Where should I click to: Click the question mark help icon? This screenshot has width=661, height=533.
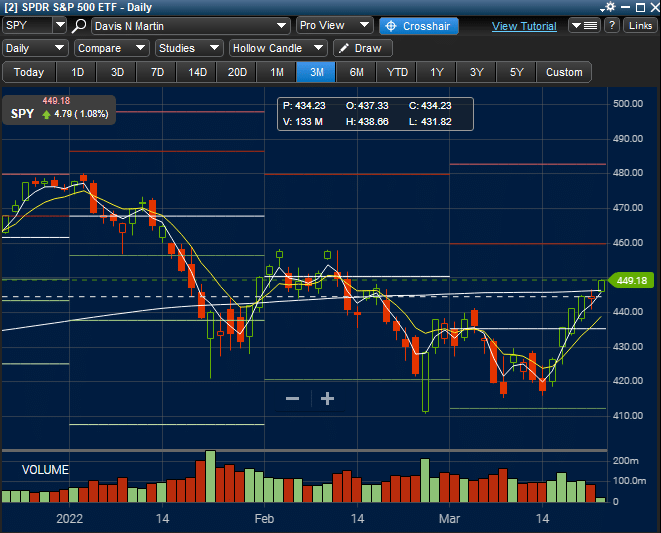(612, 26)
